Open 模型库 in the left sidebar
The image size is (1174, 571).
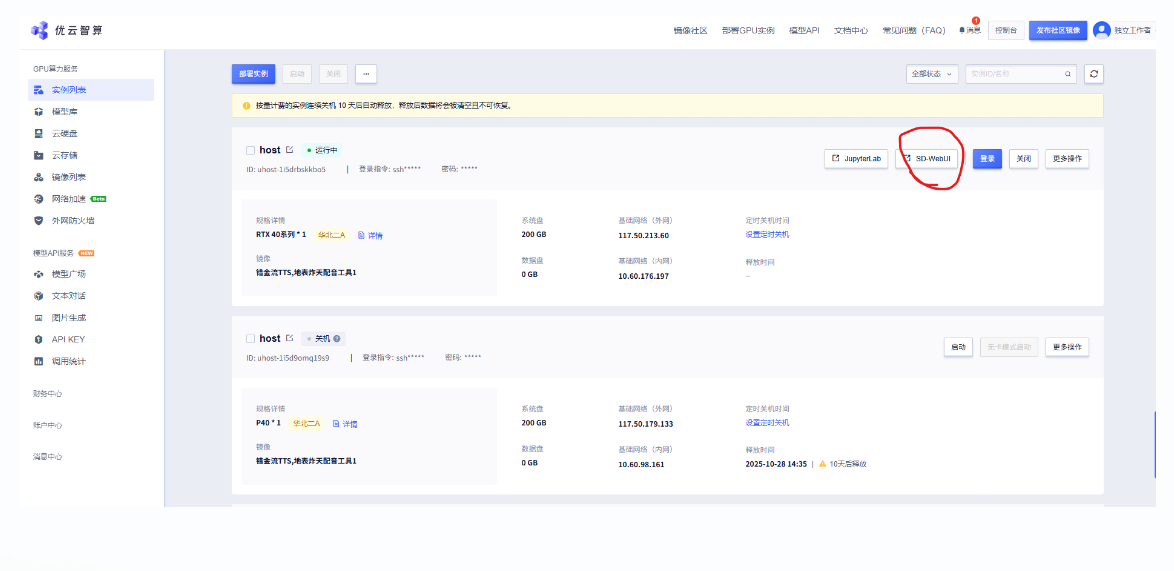click(x=65, y=111)
